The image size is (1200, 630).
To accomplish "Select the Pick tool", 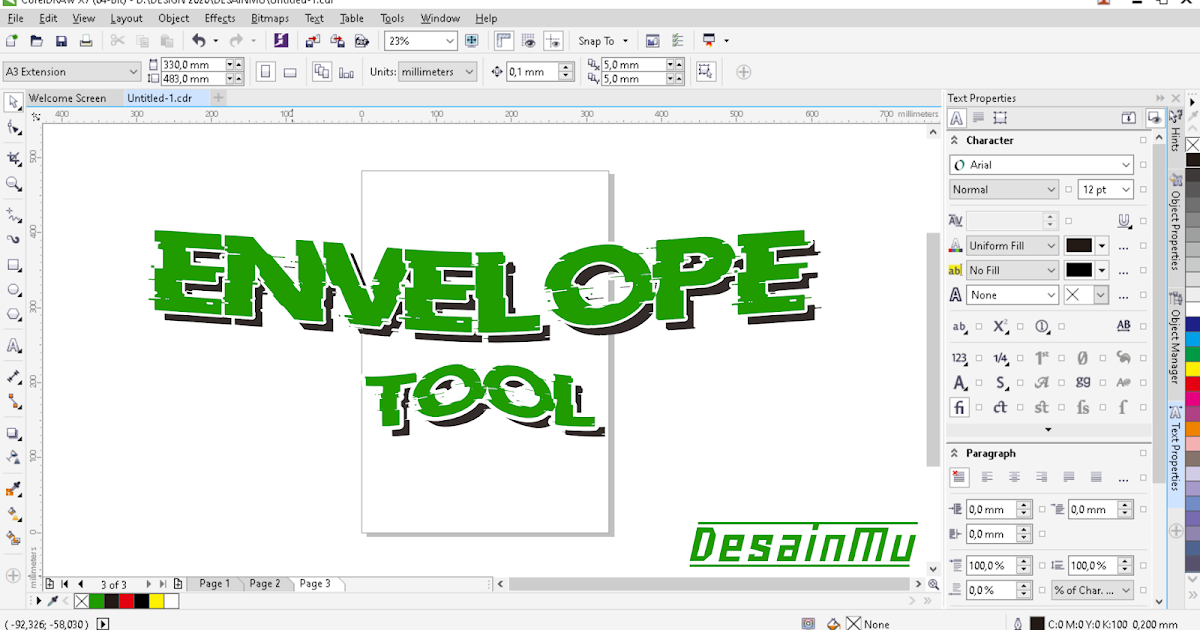I will pos(13,102).
